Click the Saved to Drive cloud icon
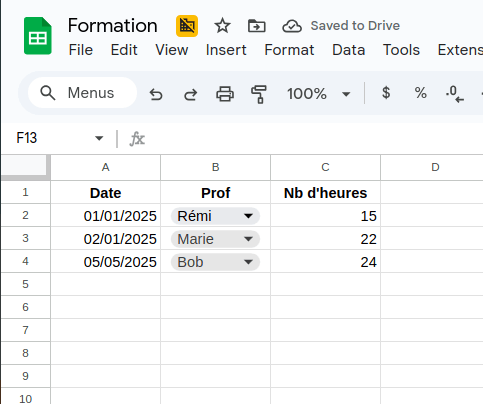This screenshot has width=483, height=404. (292, 26)
